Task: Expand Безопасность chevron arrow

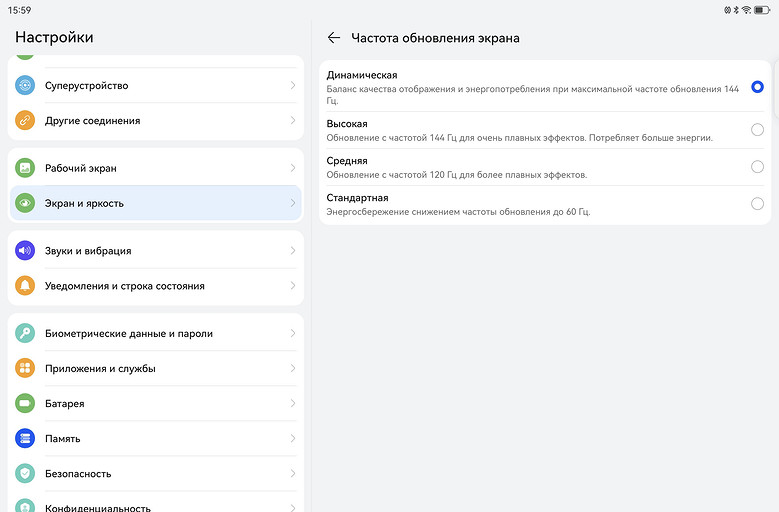Action: [x=292, y=474]
